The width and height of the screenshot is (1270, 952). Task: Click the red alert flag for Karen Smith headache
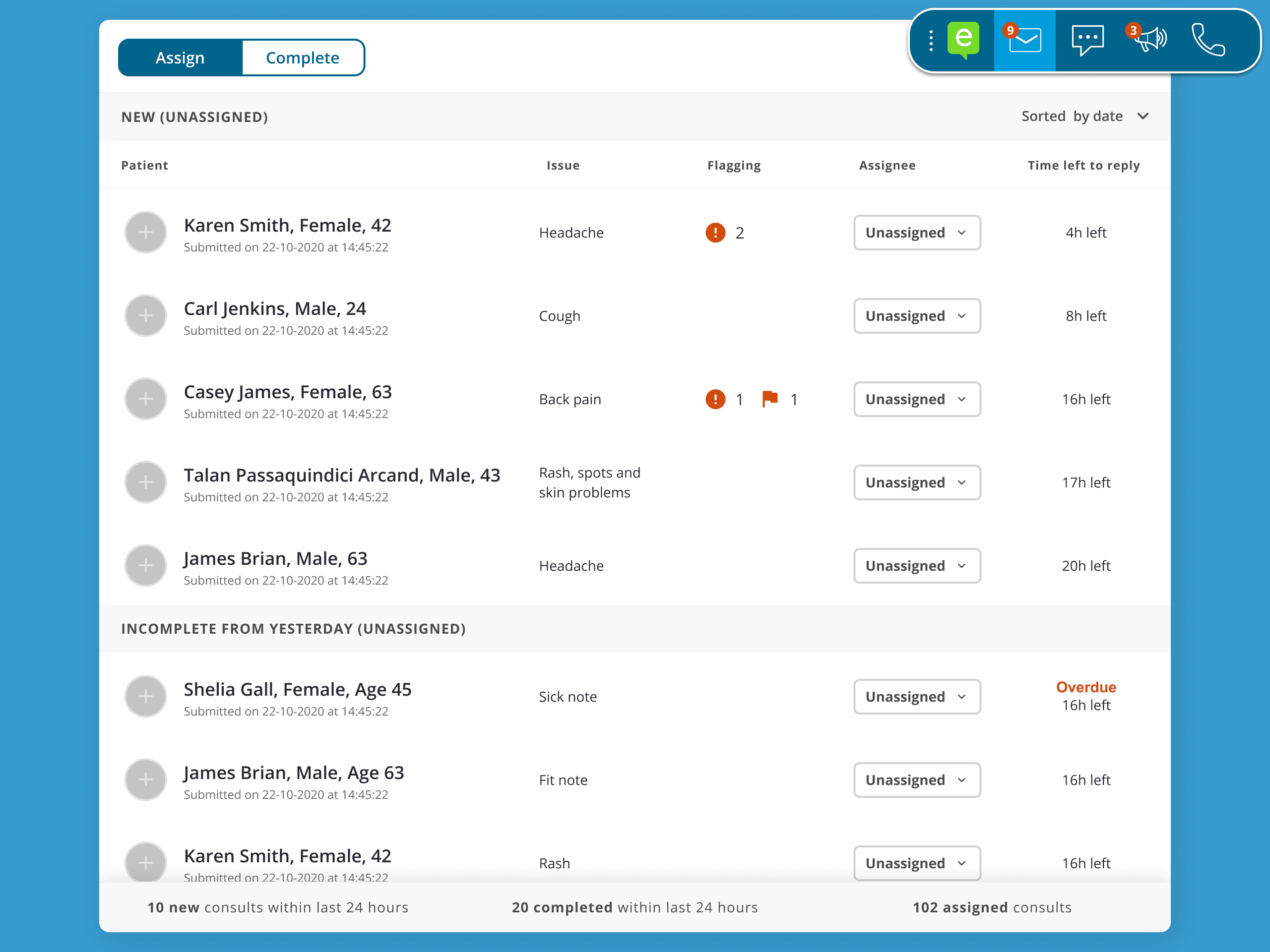coord(715,233)
